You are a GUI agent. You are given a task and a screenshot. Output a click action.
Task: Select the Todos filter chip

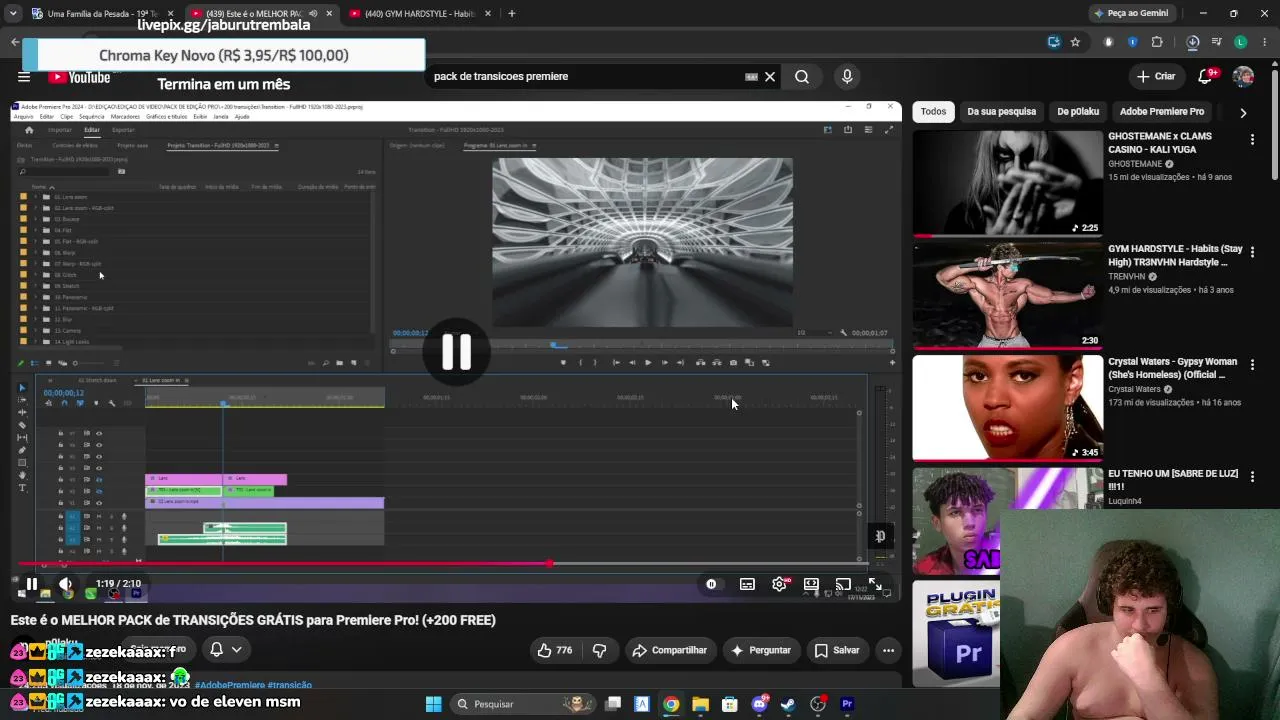point(933,112)
